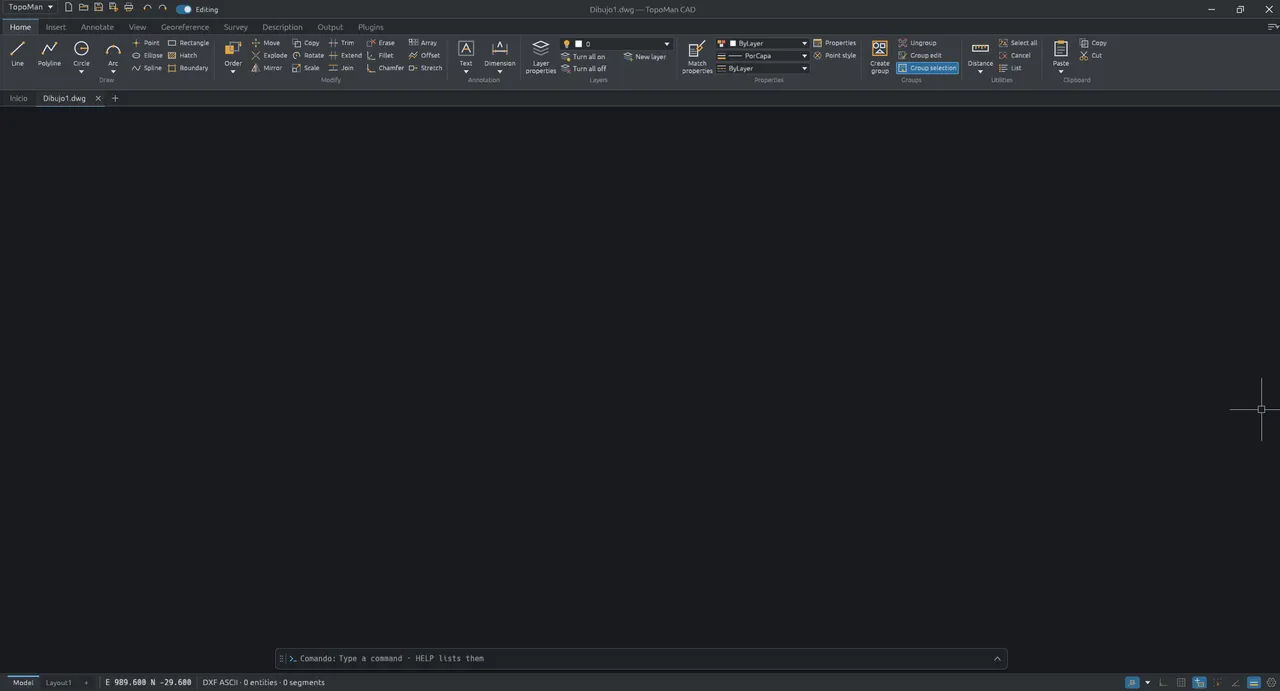Expand the Paste dropdown
Viewport: 1280px width, 691px height.
point(1061,72)
